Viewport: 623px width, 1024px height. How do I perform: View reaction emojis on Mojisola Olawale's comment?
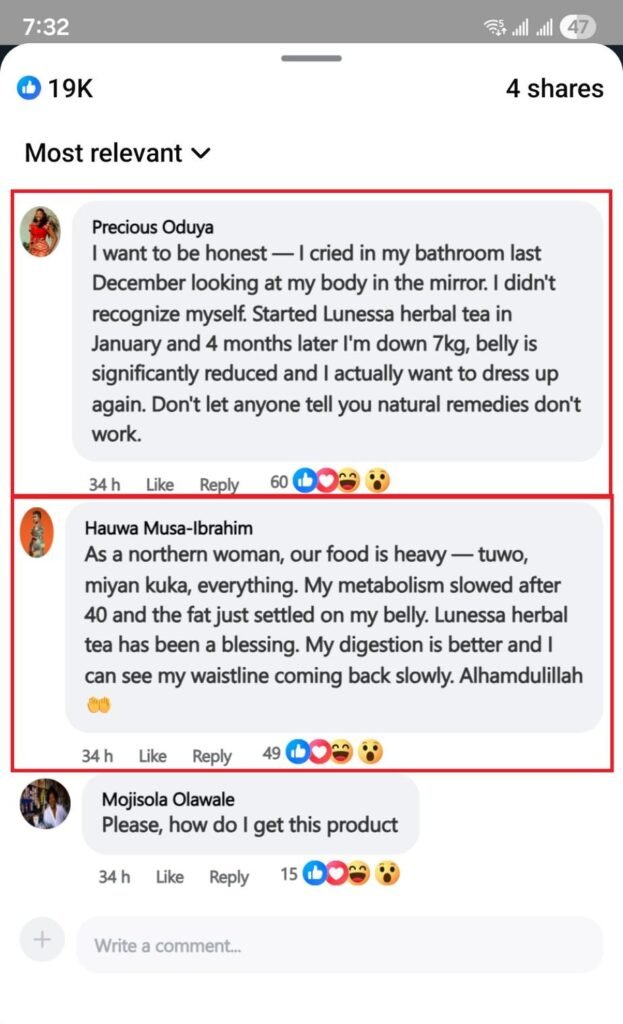(x=351, y=873)
